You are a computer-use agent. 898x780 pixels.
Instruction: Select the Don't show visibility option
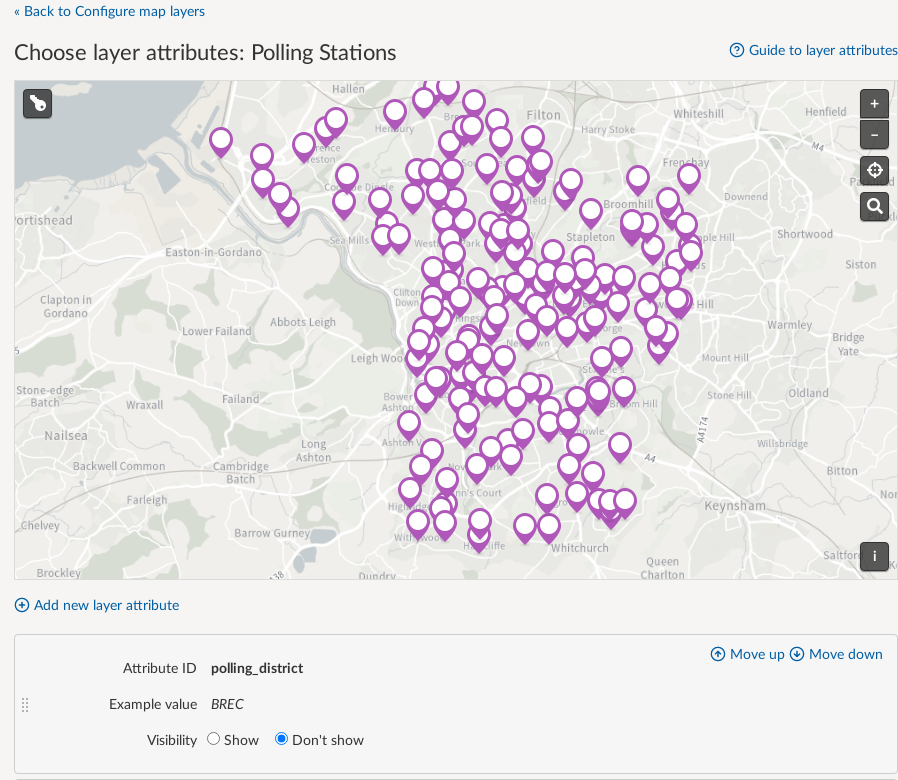(x=281, y=740)
